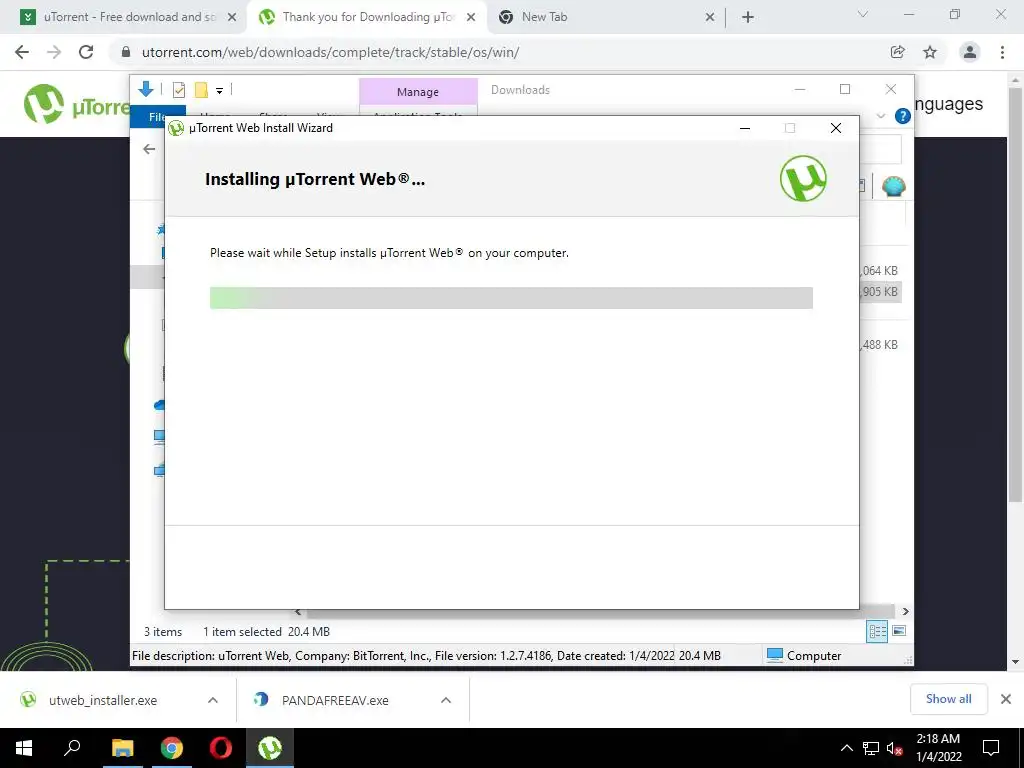This screenshot has height=768, width=1024.
Task: Minimize the µTorrent Web Install Wizard
Action: point(744,128)
